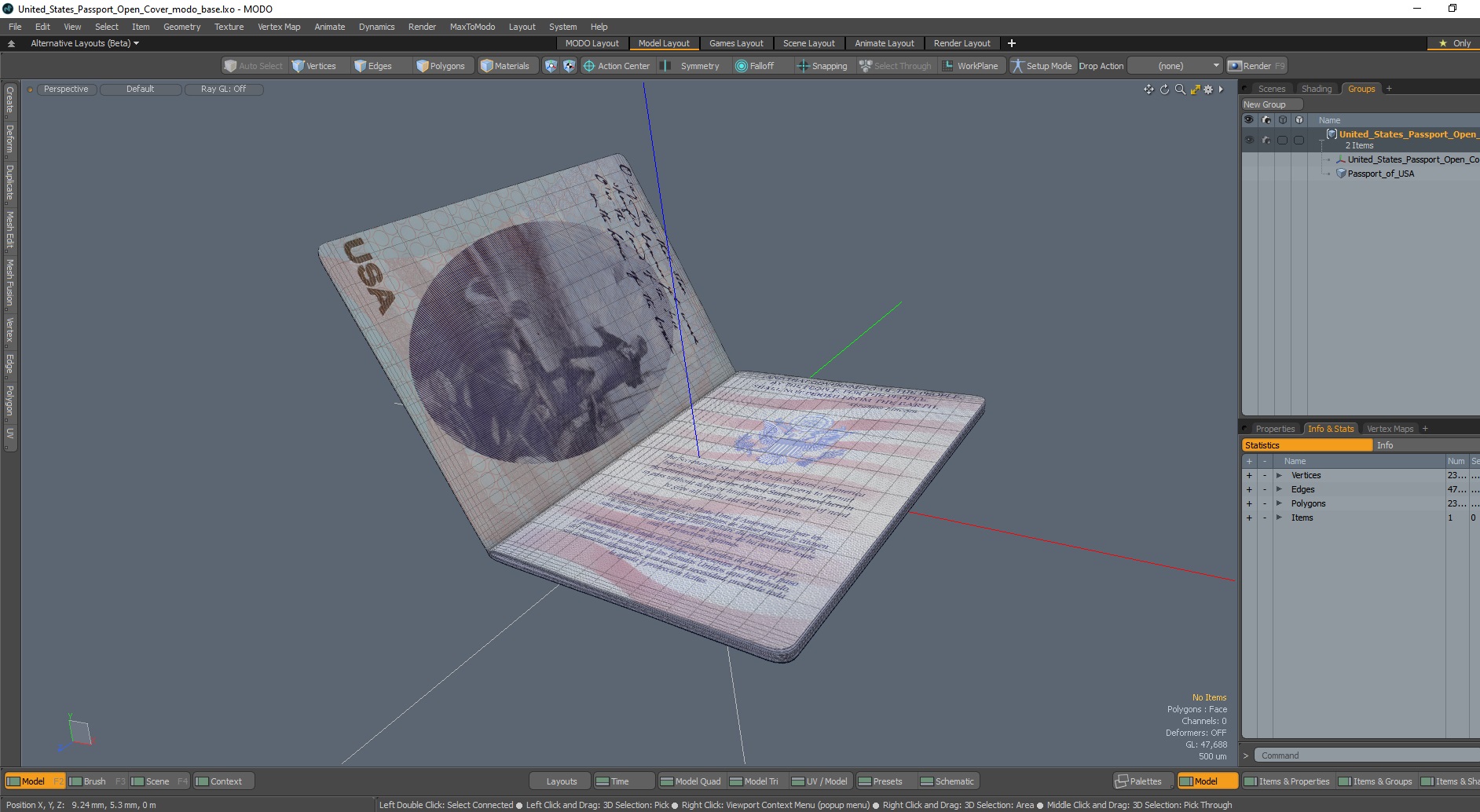Image resolution: width=1480 pixels, height=812 pixels.
Task: Toggle the viewport lock dot near Perspective
Action: coord(30,90)
